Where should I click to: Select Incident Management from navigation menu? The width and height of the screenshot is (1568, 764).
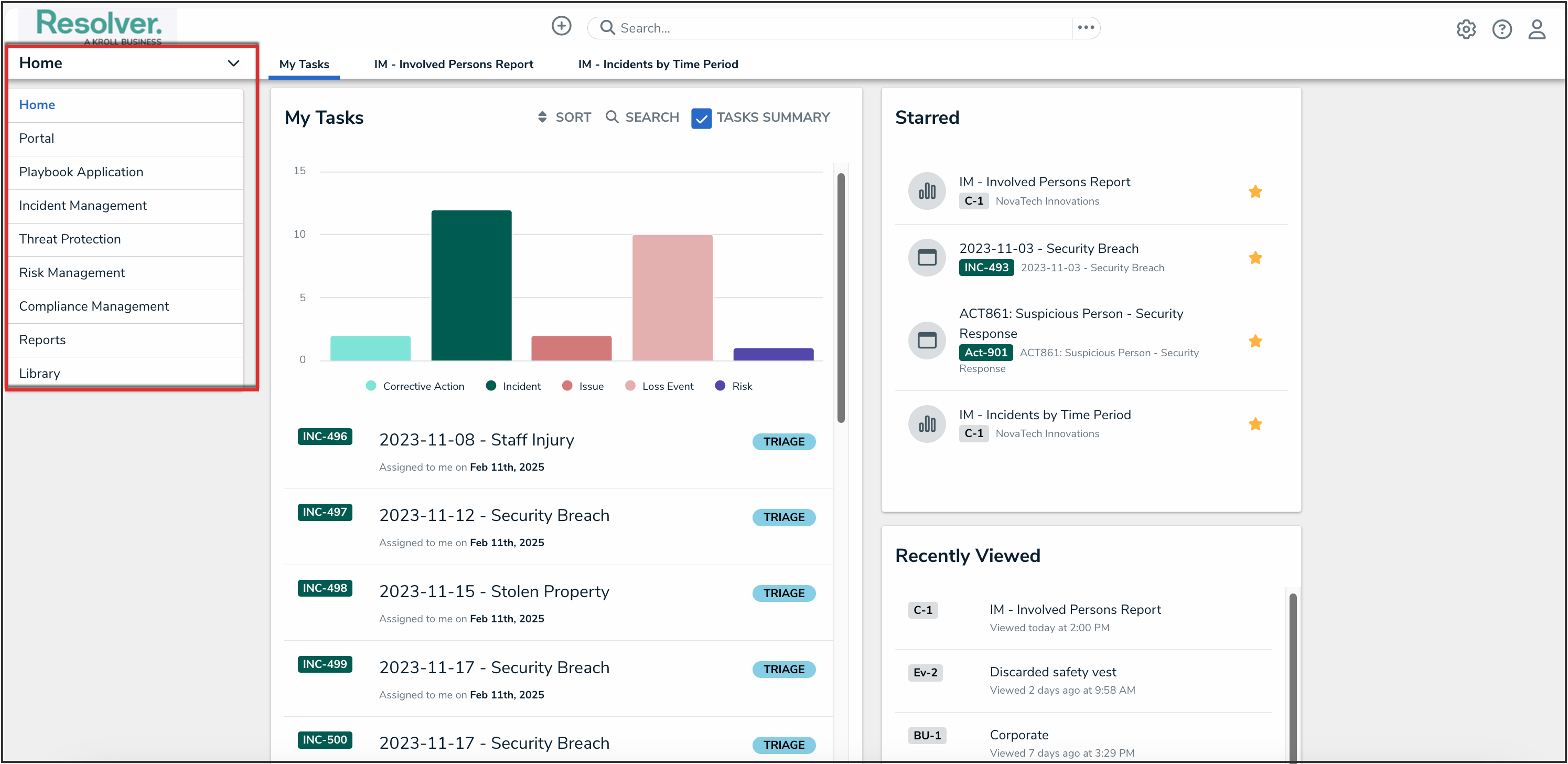[x=83, y=206]
